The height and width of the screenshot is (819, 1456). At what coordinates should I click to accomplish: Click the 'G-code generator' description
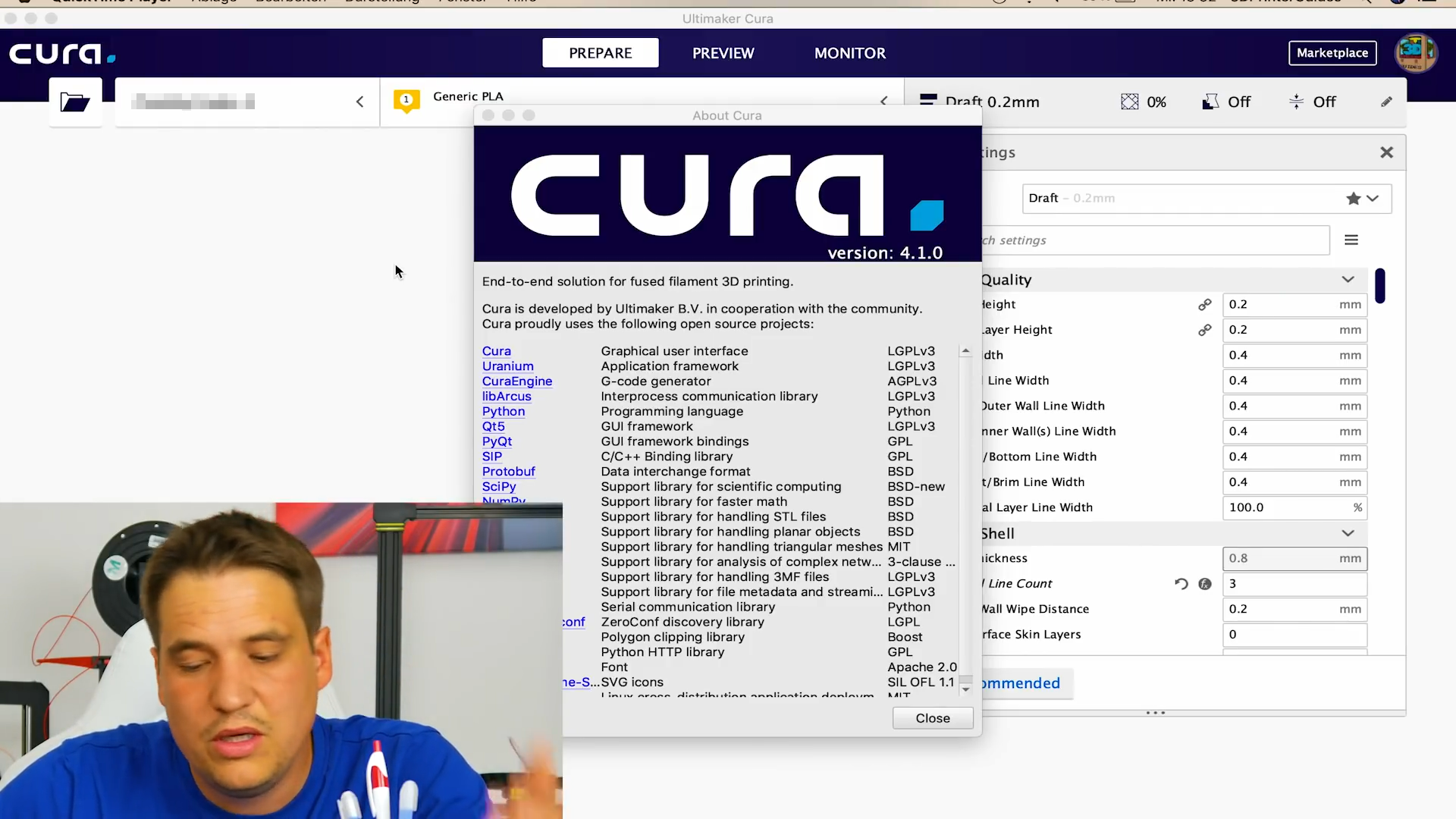[x=656, y=381]
